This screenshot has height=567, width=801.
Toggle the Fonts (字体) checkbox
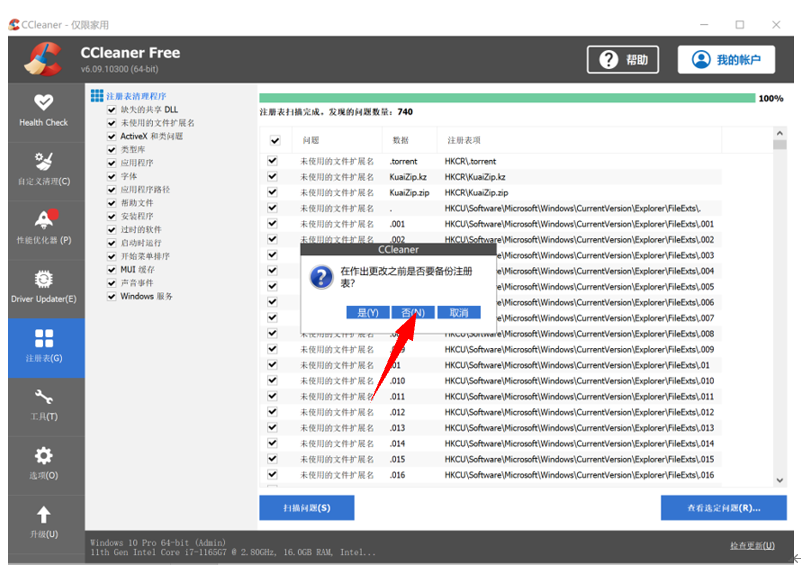pos(111,176)
